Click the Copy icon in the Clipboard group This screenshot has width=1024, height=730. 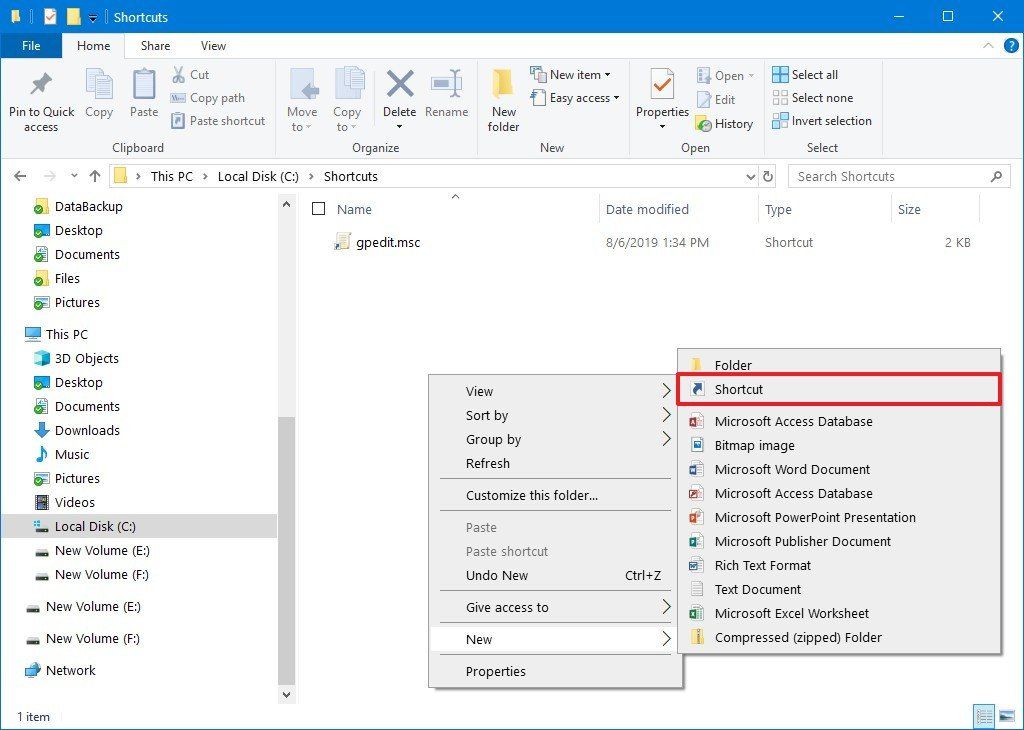(98, 95)
